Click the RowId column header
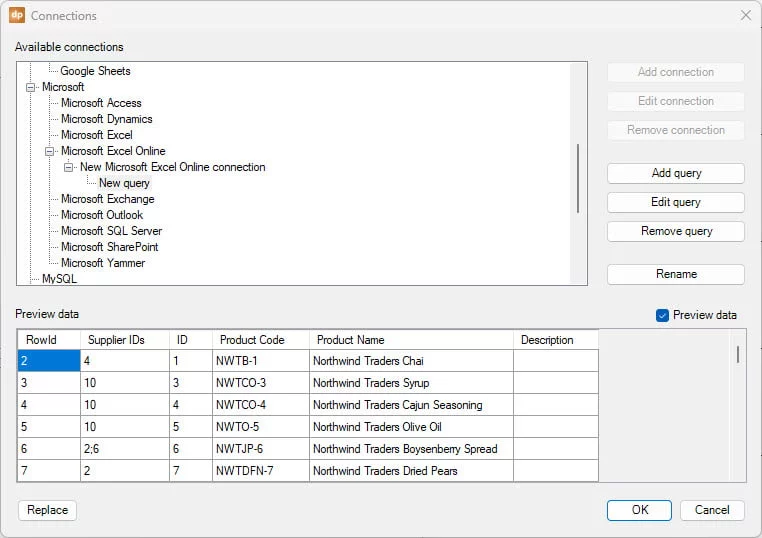The width and height of the screenshot is (762, 538). pos(49,340)
